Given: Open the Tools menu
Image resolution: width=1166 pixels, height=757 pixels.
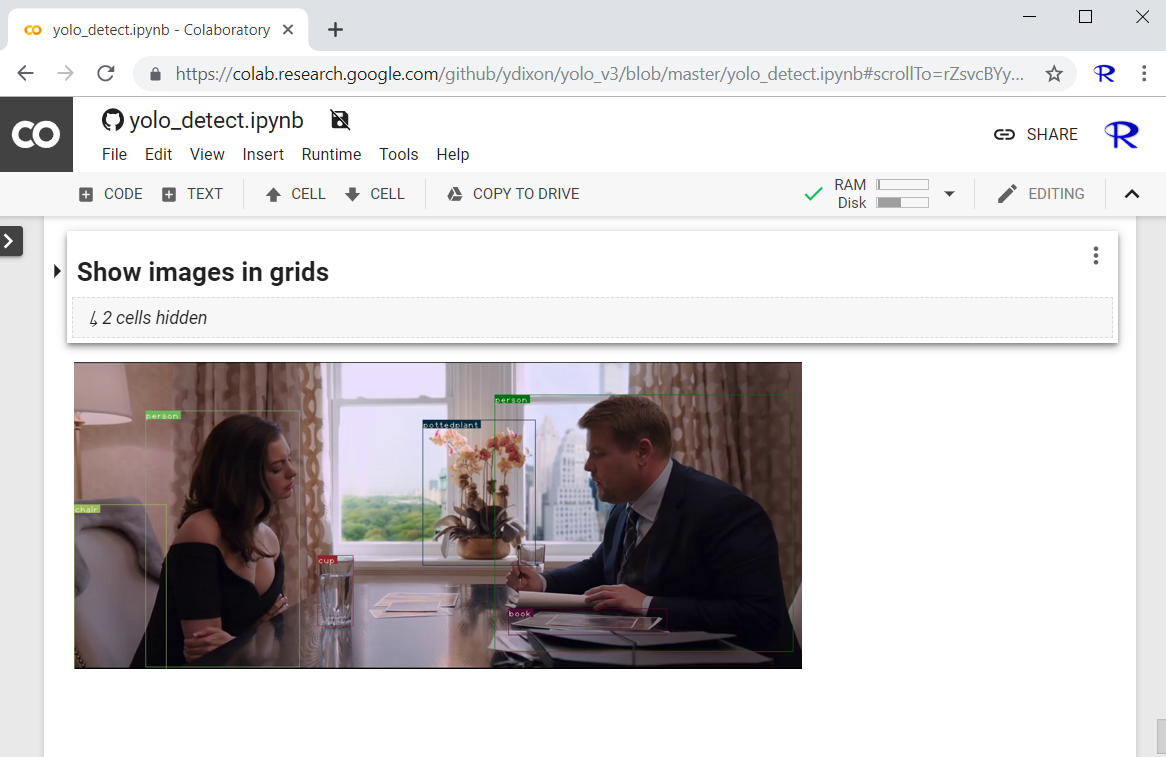Looking at the screenshot, I should [399, 154].
